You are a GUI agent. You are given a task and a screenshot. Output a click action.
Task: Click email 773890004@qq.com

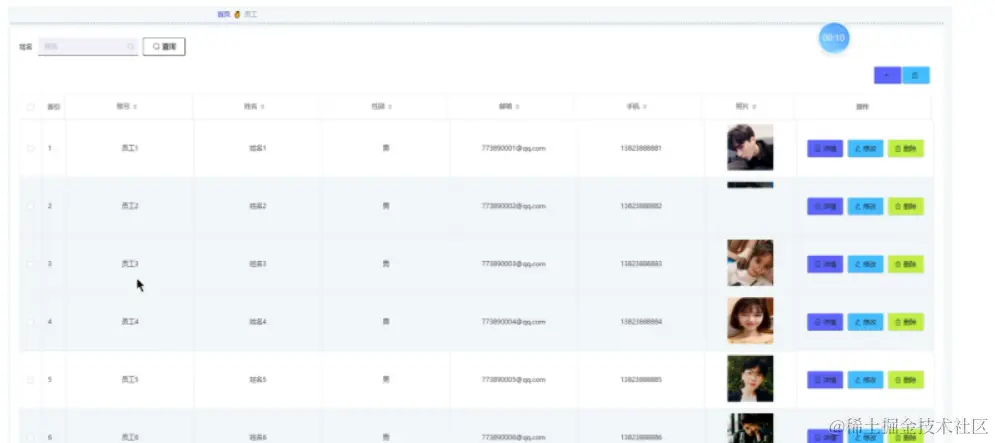coord(513,322)
